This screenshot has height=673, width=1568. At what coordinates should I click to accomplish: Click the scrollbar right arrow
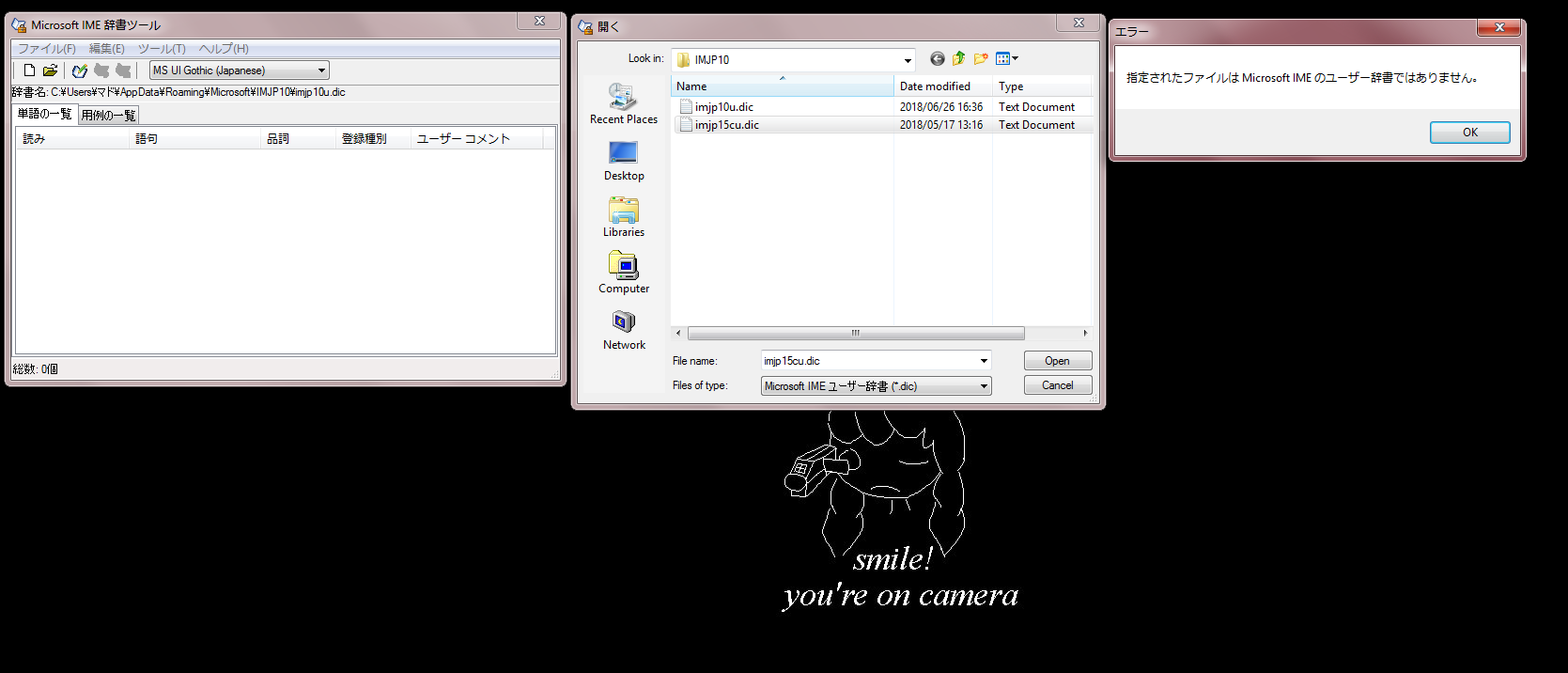(x=1085, y=334)
